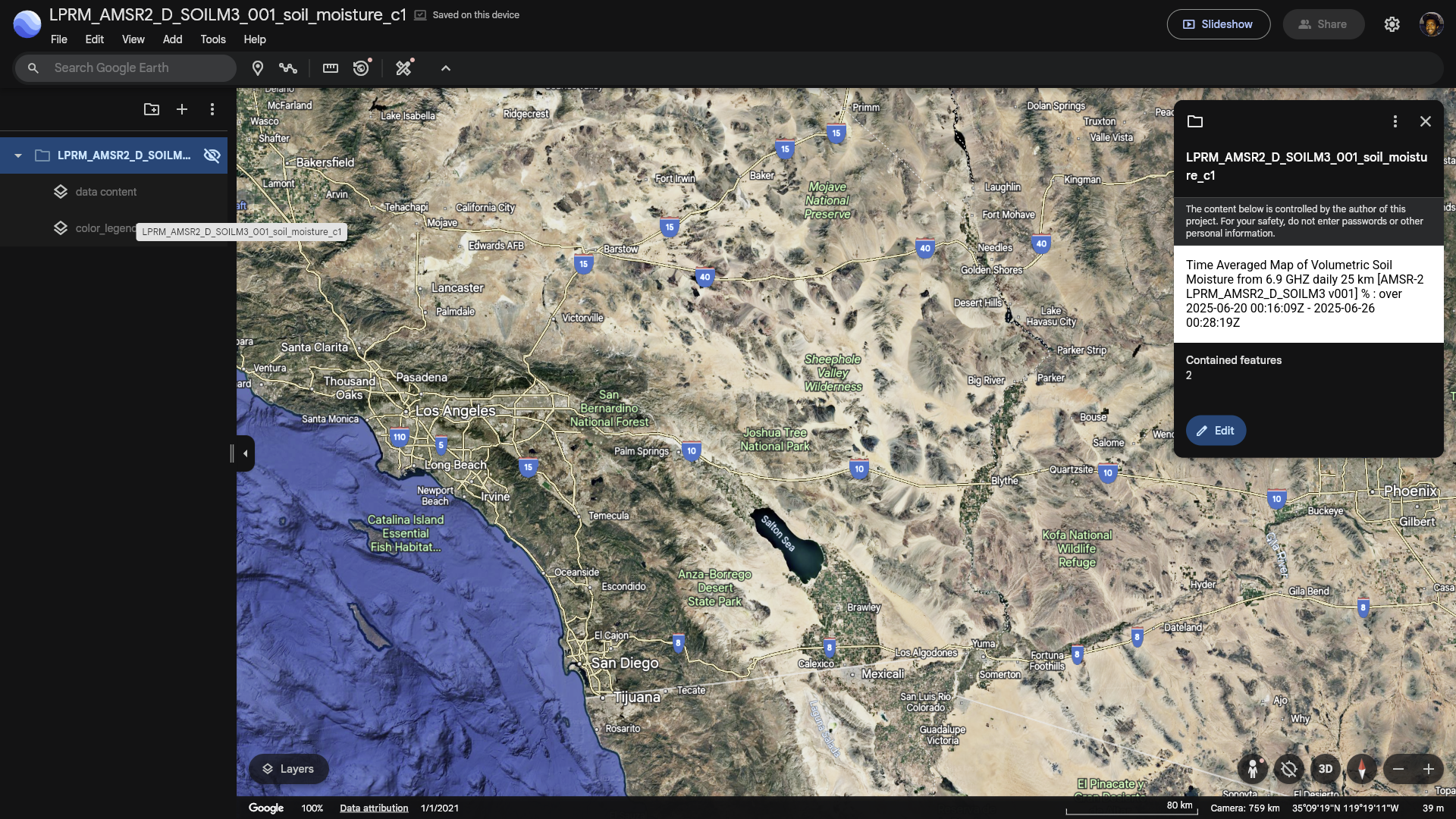Click the Edit button in info panel
The width and height of the screenshot is (1456, 819).
(x=1216, y=431)
